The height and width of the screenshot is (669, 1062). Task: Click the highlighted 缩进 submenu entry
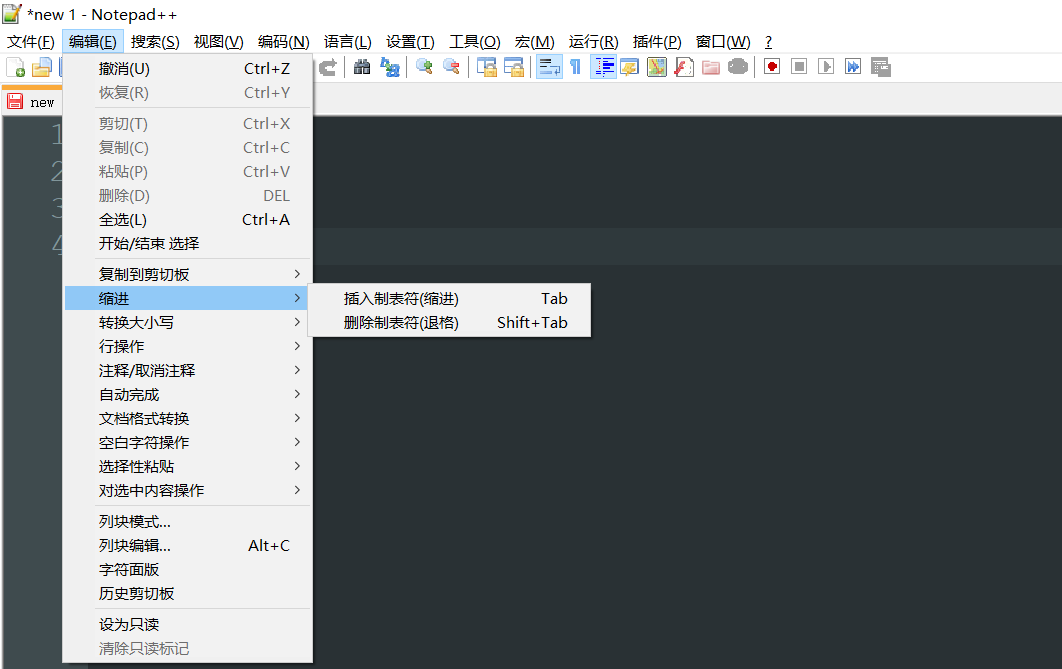pyautogui.click(x=186, y=299)
